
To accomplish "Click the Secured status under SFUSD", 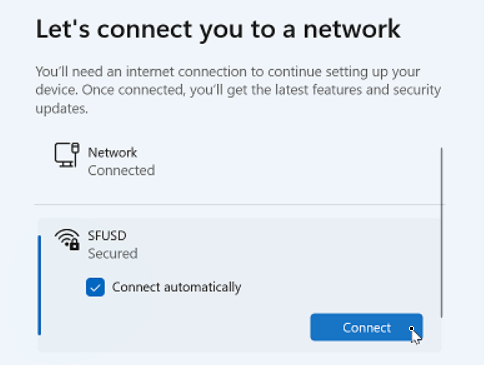I will pyautogui.click(x=113, y=254).
